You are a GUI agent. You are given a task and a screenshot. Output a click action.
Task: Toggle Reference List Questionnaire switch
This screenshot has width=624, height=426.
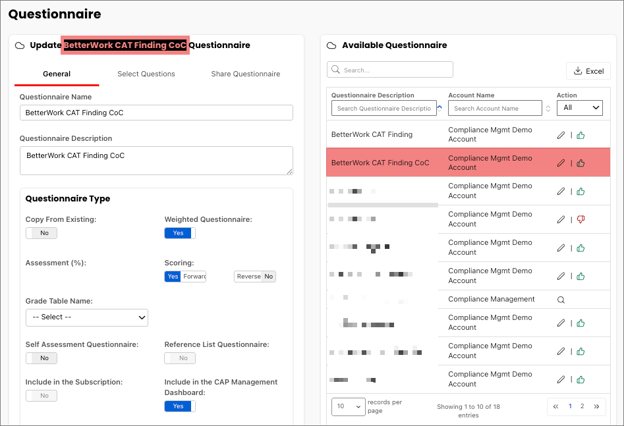180,358
